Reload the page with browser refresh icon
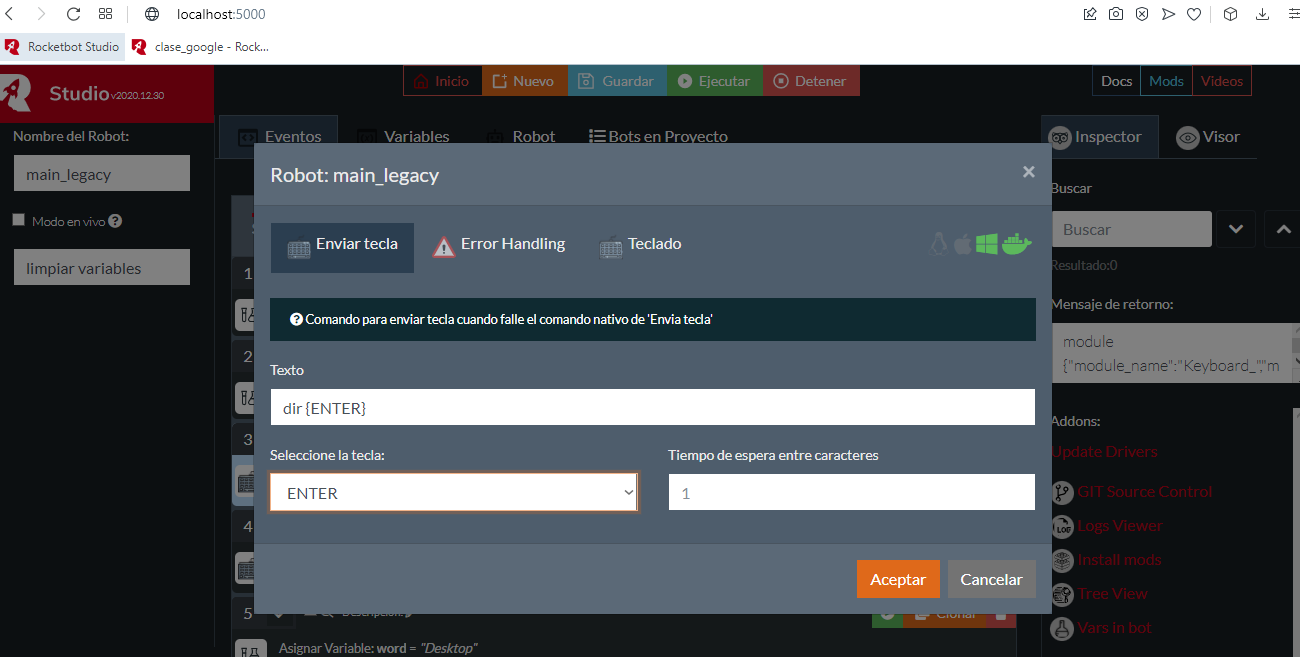Viewport: 1300px width, 657px height. coord(73,14)
